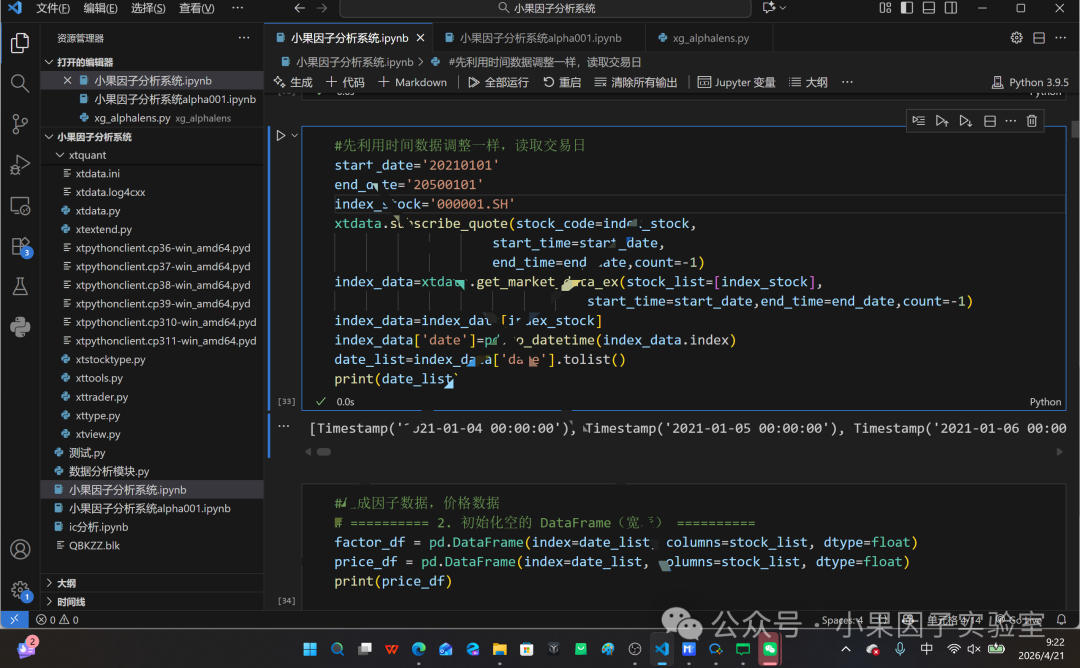Toggle the 中 input method indicator

pyautogui.click(x=926, y=649)
